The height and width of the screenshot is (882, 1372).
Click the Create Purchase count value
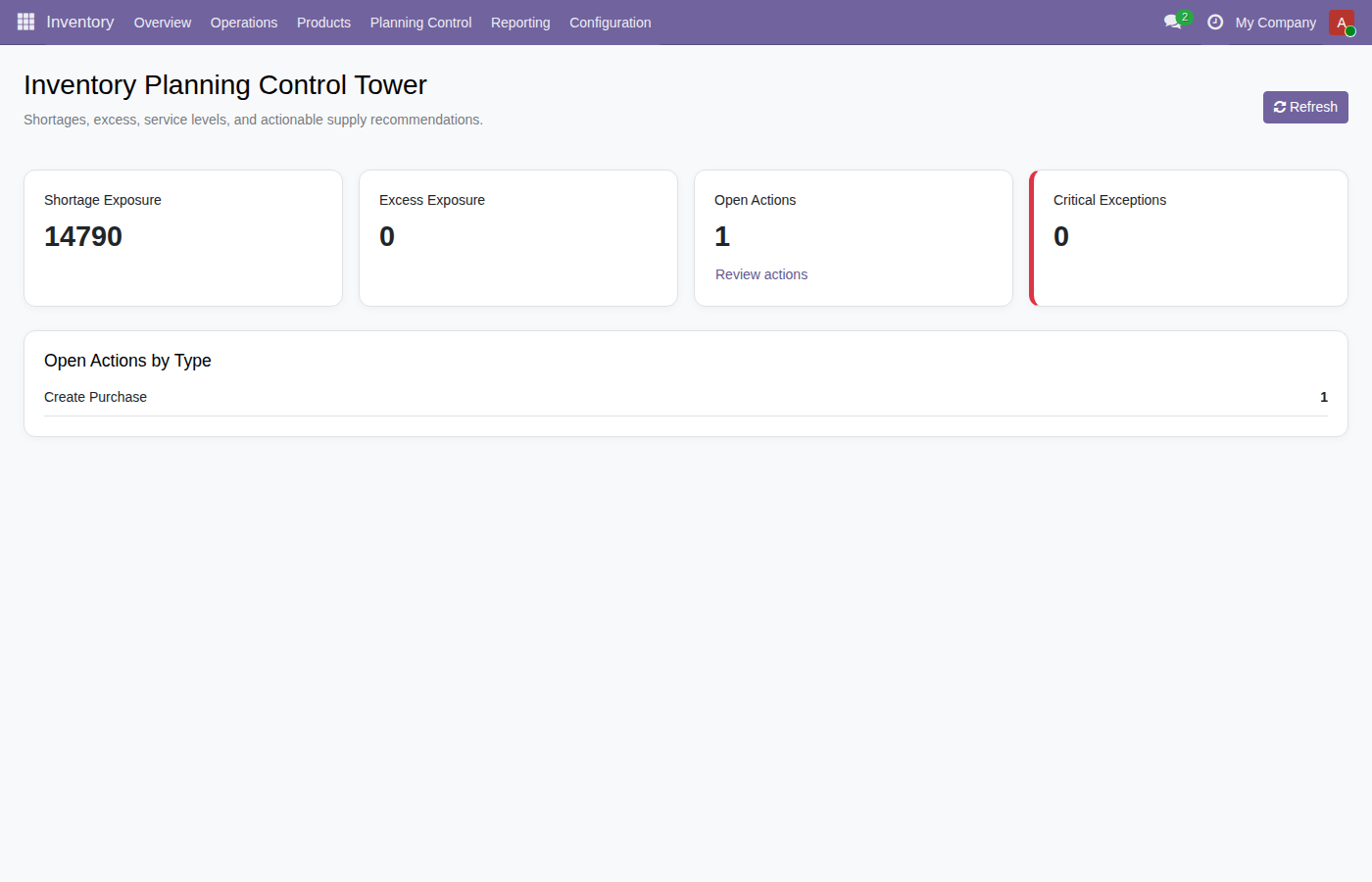click(1324, 397)
